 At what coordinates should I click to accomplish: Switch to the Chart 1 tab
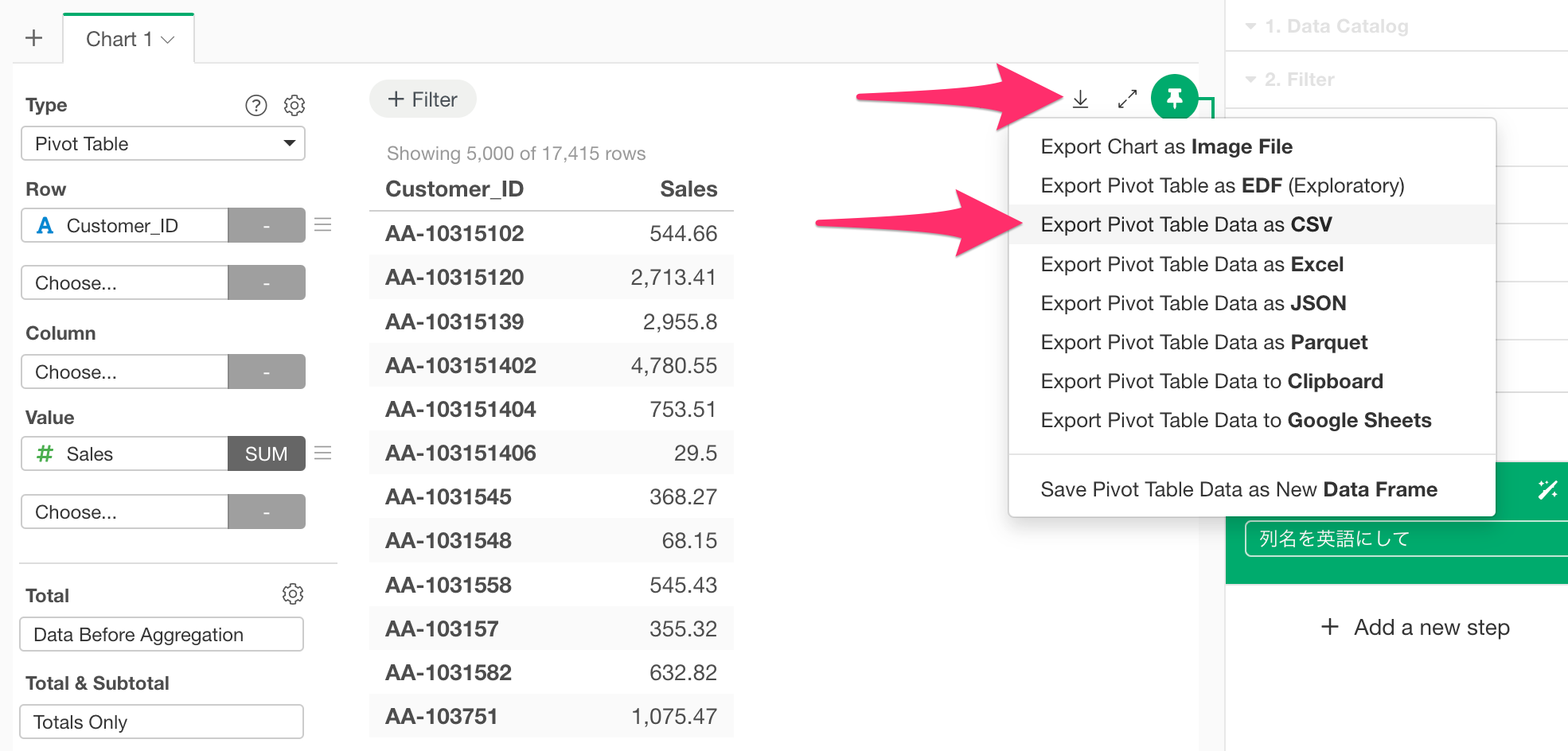click(129, 39)
